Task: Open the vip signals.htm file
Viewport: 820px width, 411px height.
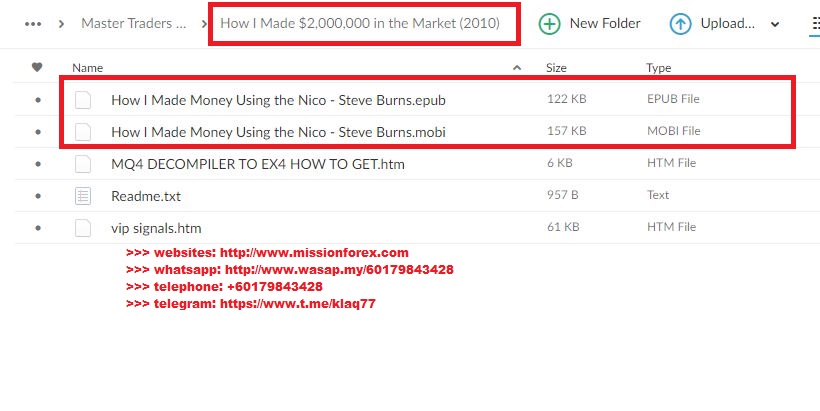Action: pyautogui.click(x=156, y=228)
